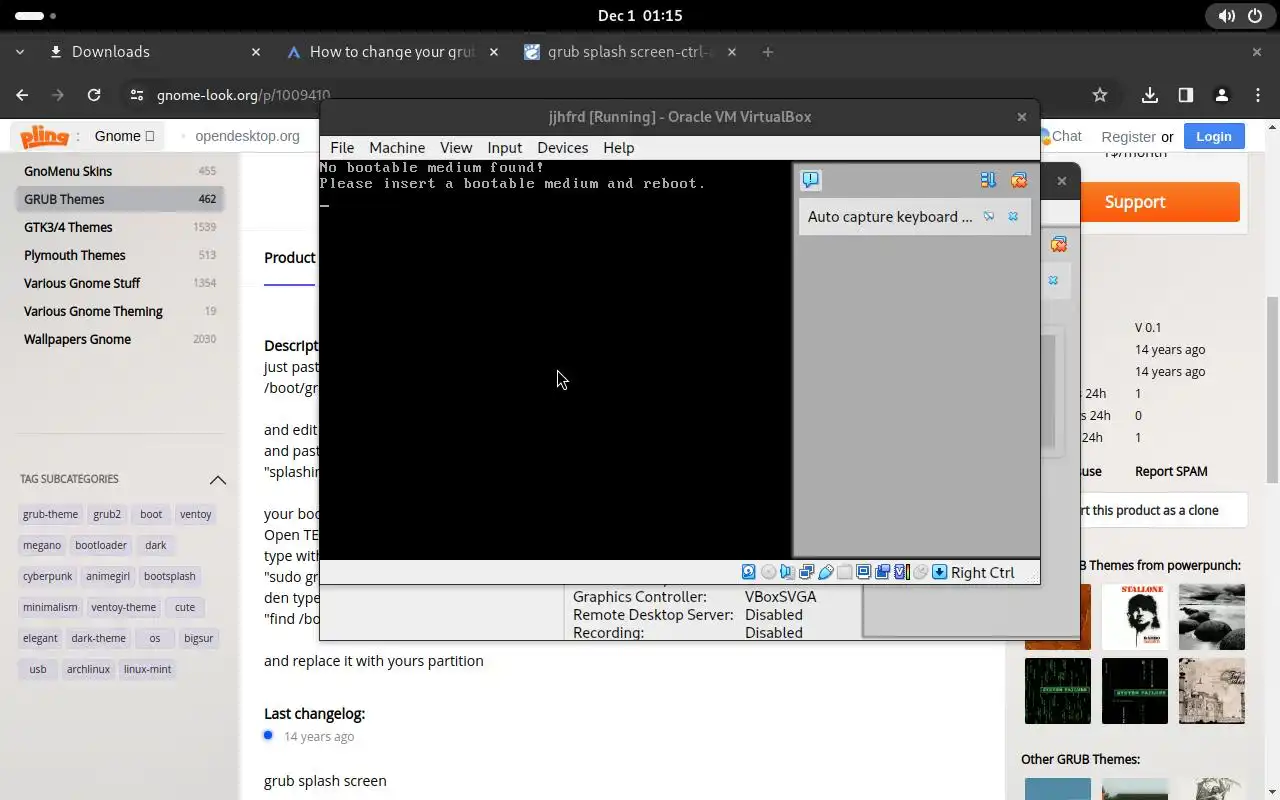This screenshot has height=800, width=1280.
Task: Open the browser three-dot menu
Action: point(1258,95)
